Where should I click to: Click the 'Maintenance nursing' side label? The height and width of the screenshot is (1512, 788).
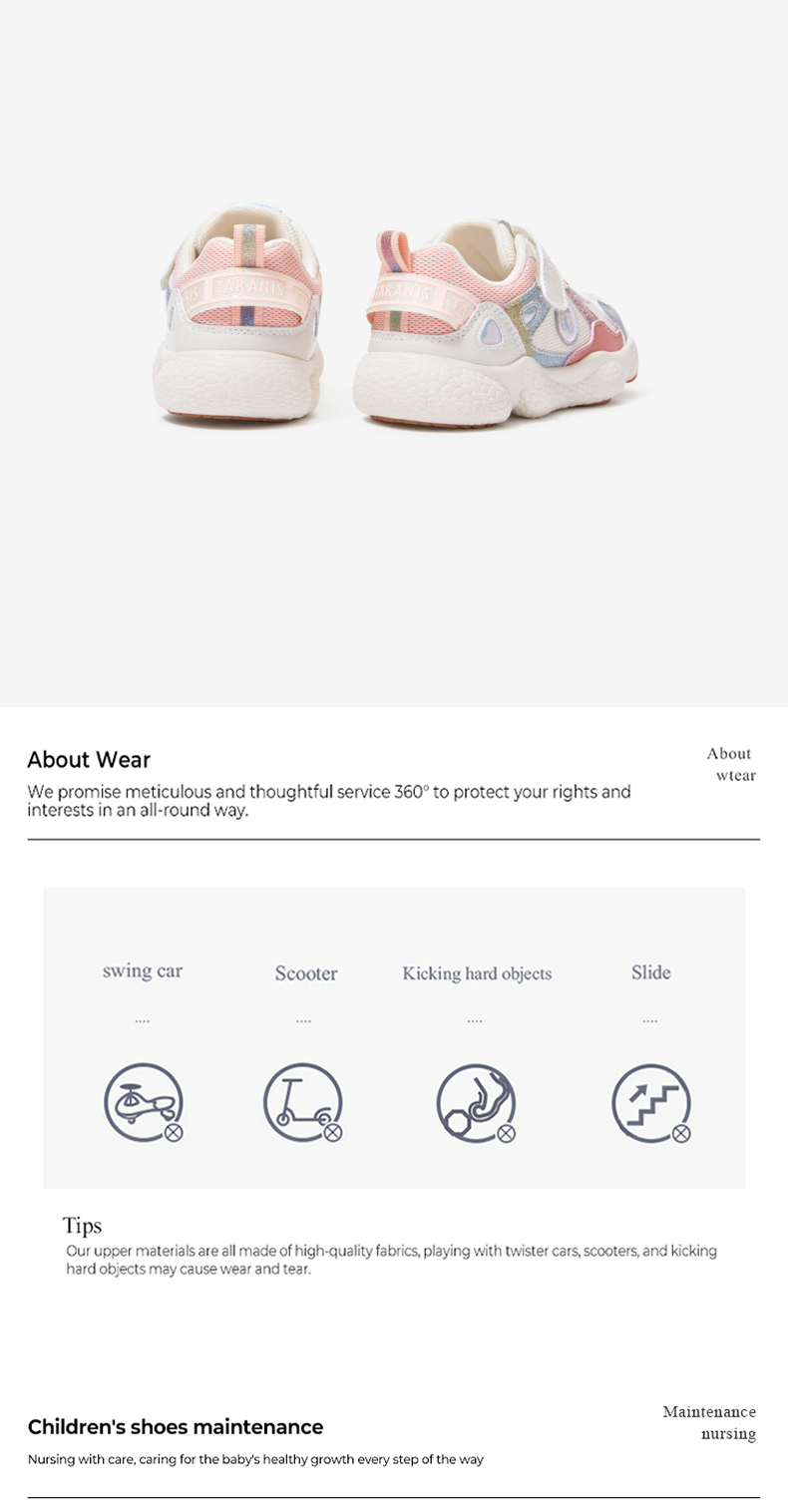tap(709, 1423)
